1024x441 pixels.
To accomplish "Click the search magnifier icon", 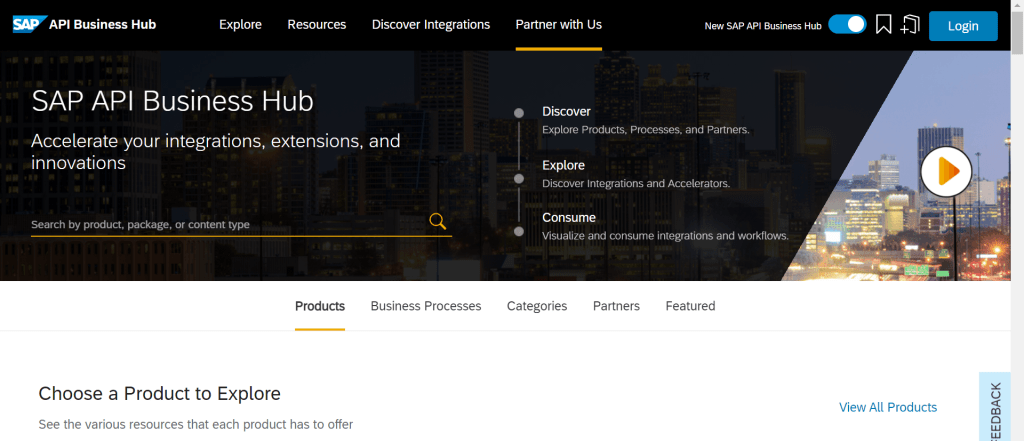I will click(x=438, y=221).
